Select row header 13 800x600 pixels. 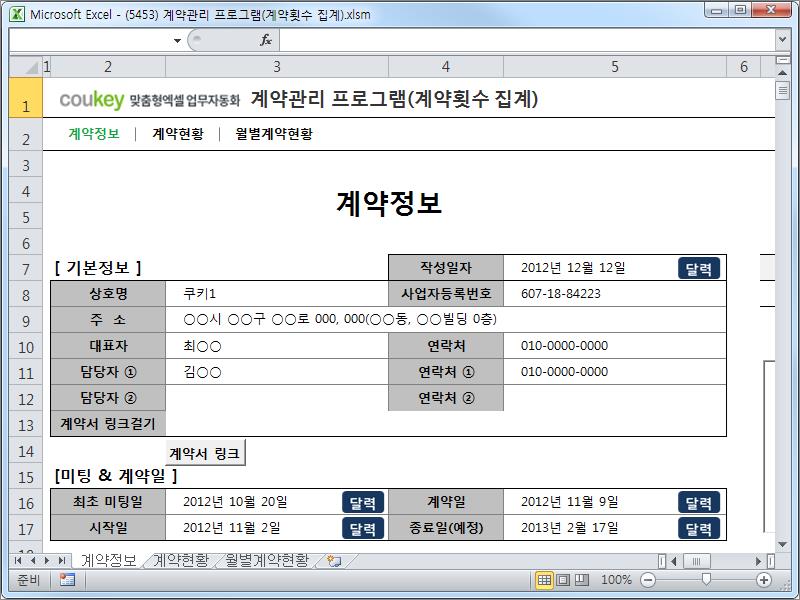26,425
